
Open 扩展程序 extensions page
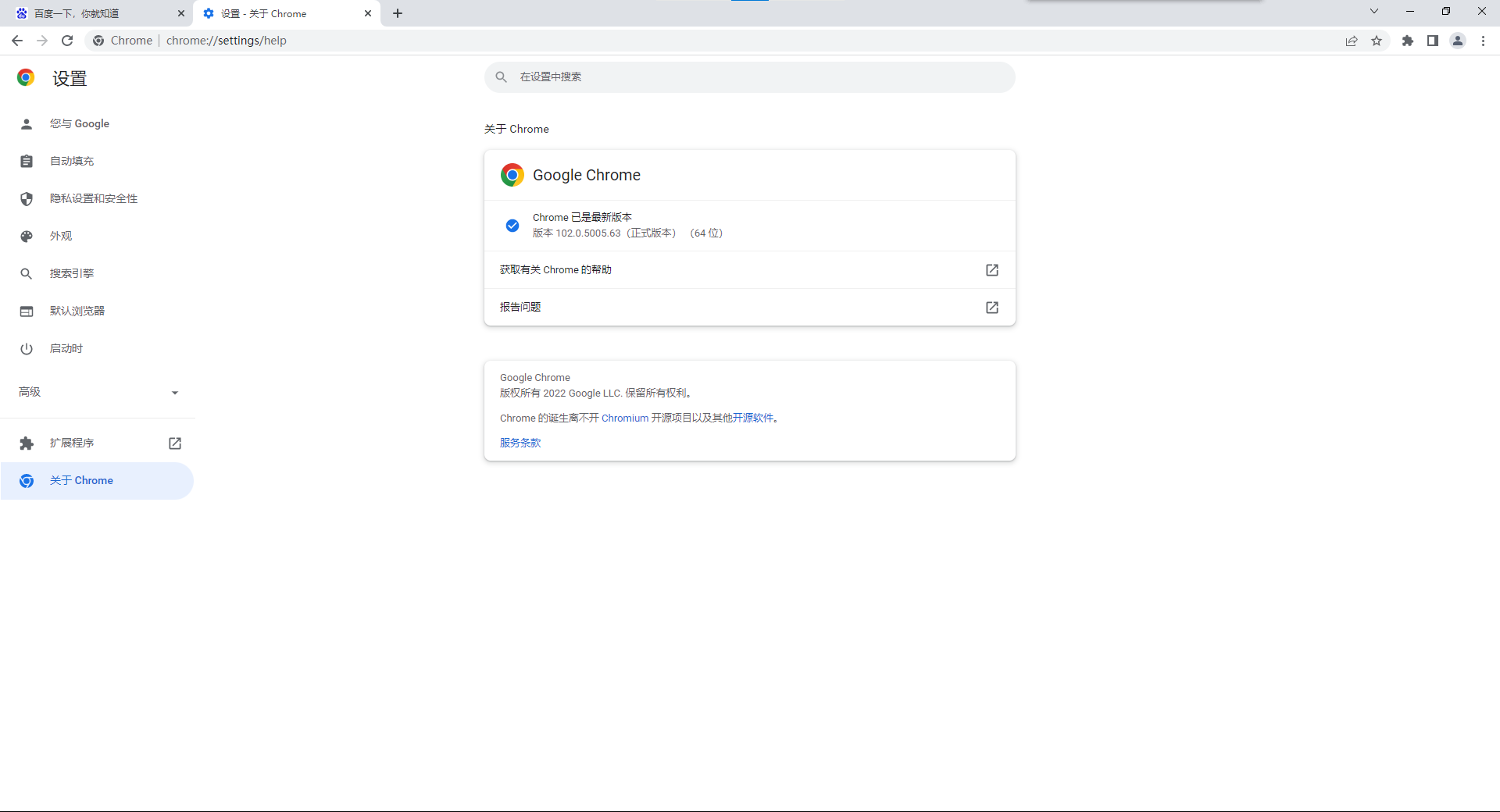pos(97,443)
